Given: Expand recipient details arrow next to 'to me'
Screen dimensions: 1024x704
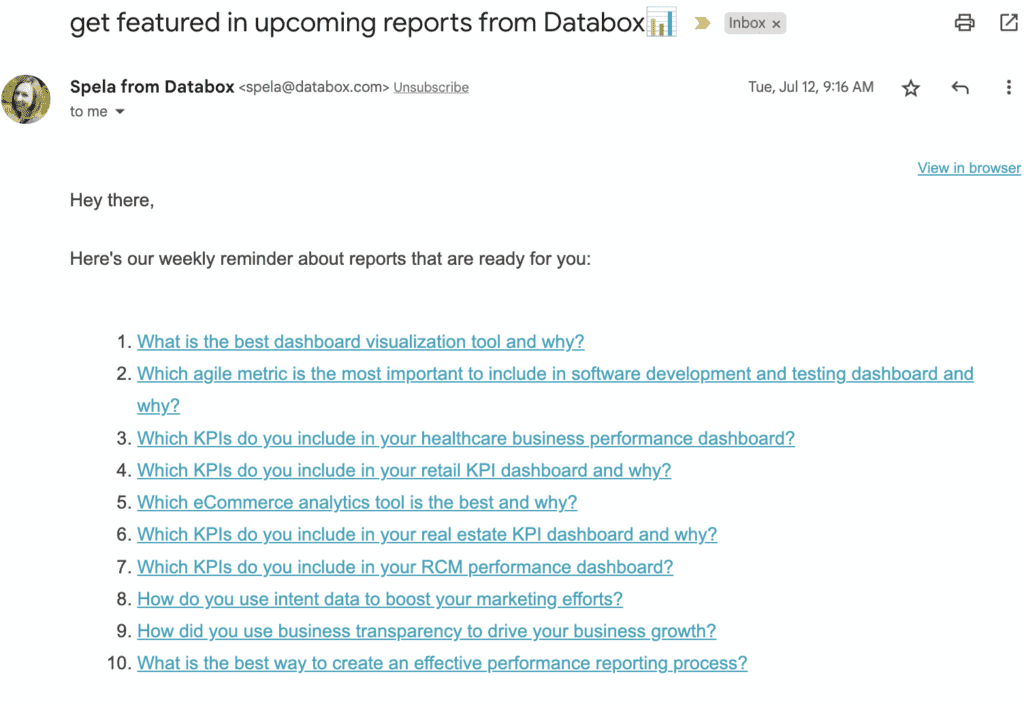Looking at the screenshot, I should coord(120,112).
